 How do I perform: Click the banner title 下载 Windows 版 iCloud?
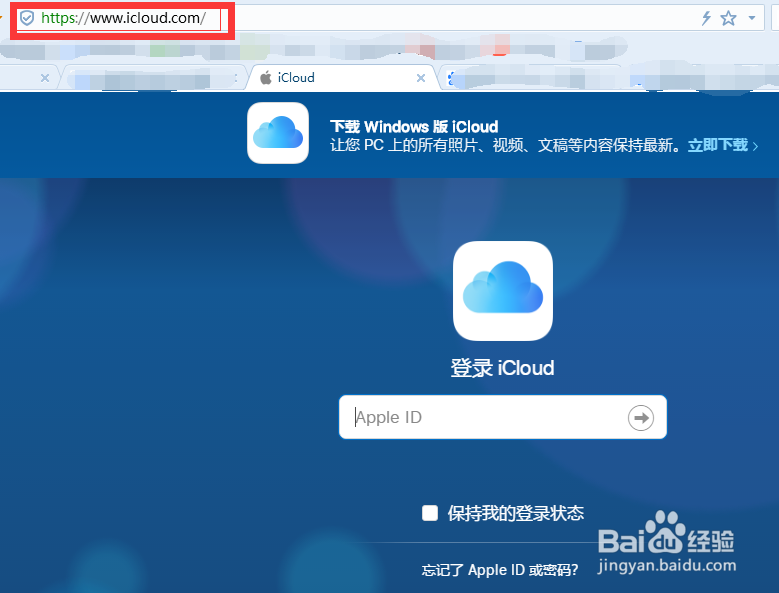tap(414, 127)
